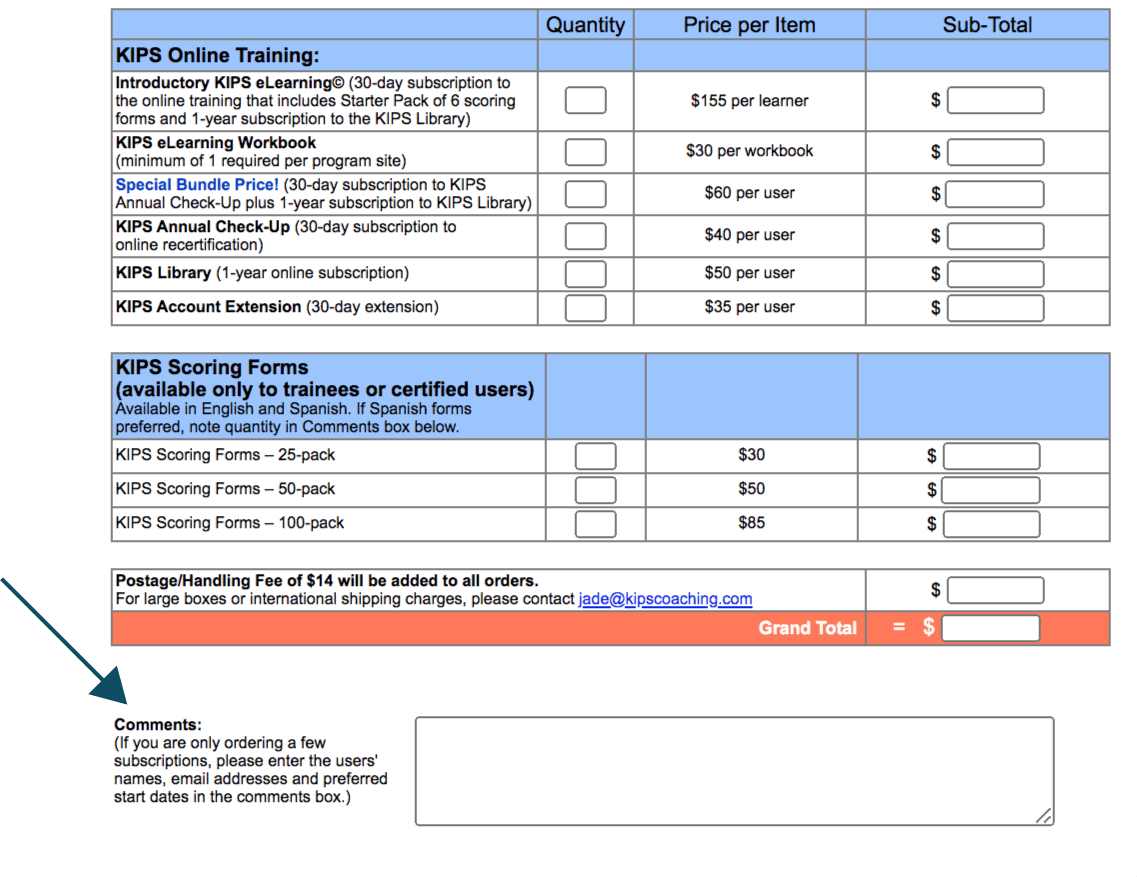
Task: Click the Grand Total amount field
Action: point(991,628)
